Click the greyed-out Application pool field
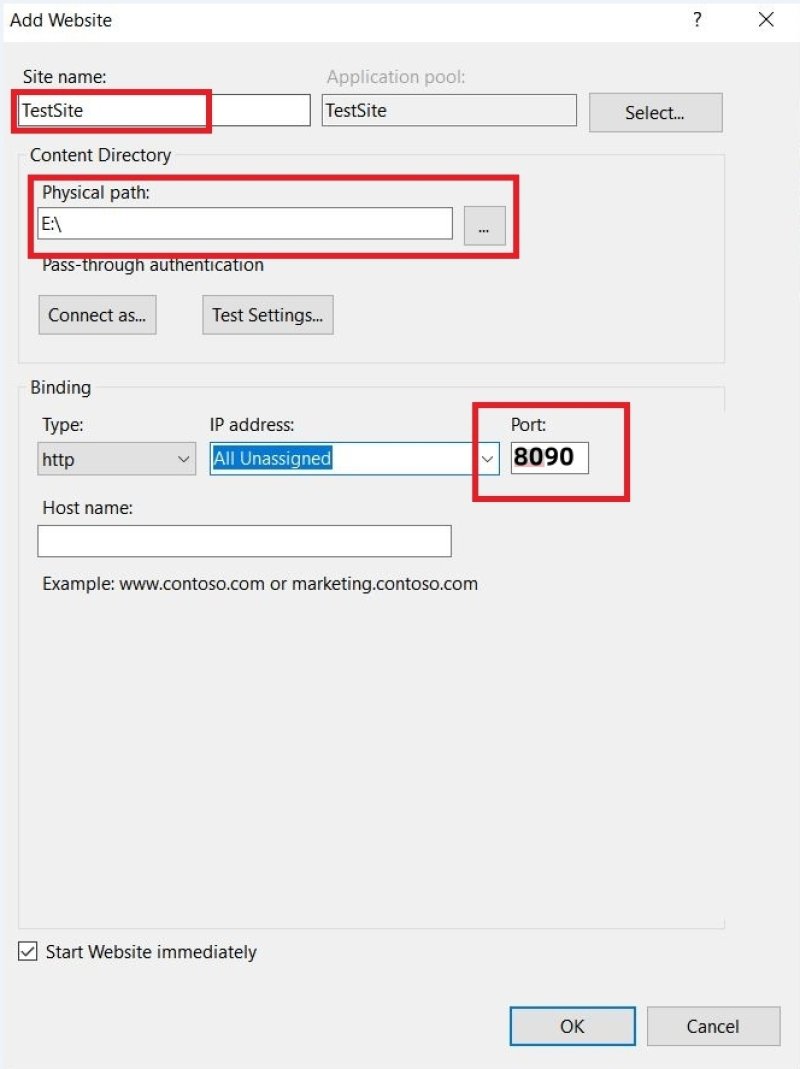The height and width of the screenshot is (1069, 800). [449, 111]
